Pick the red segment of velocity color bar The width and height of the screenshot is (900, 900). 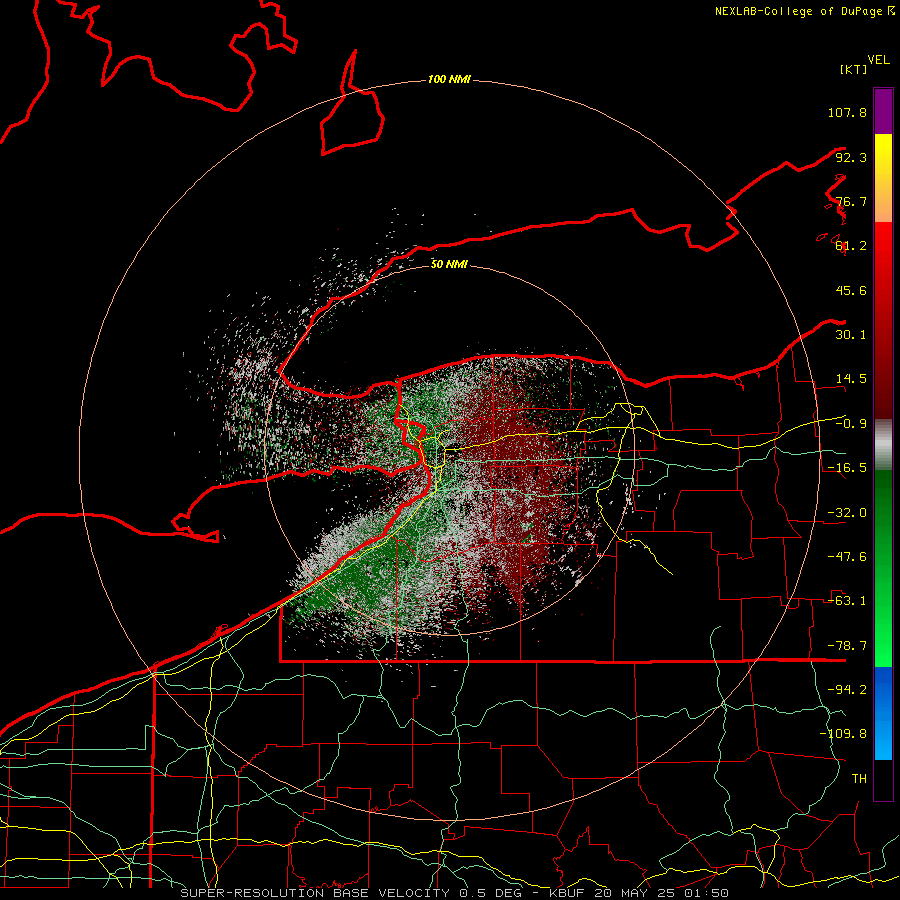(883, 320)
